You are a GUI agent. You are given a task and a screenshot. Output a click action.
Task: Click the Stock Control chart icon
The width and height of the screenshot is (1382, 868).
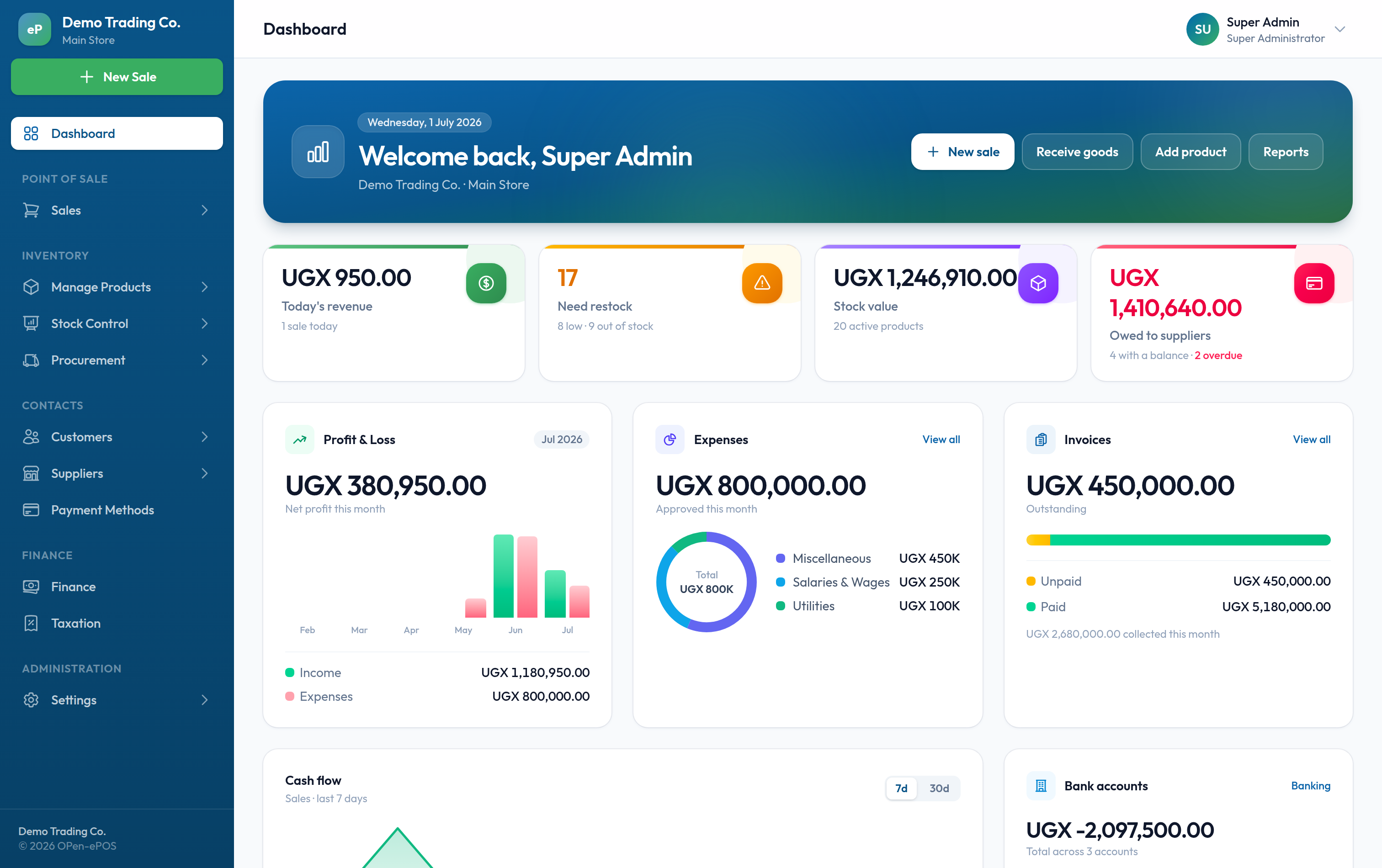[31, 323]
